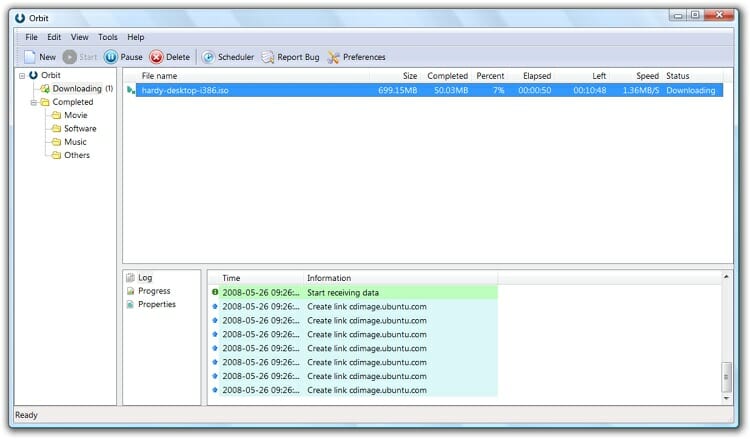Open the Help menu
The width and height of the screenshot is (750, 439).
[135, 37]
